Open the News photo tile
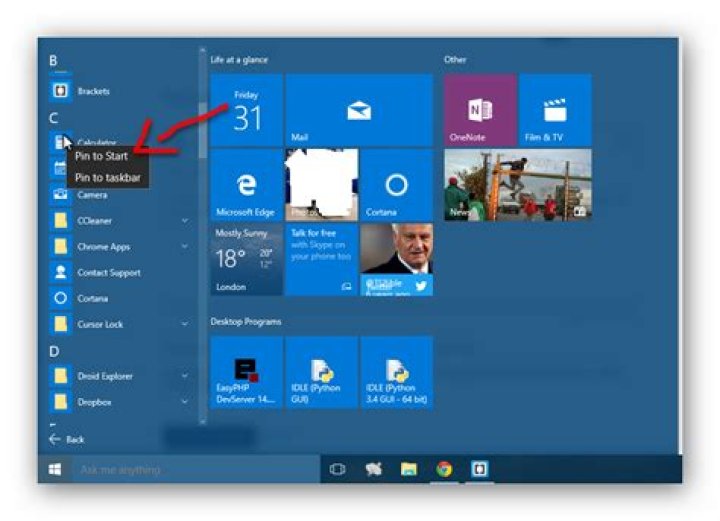Viewport: 720px width, 521px height. (x=518, y=185)
